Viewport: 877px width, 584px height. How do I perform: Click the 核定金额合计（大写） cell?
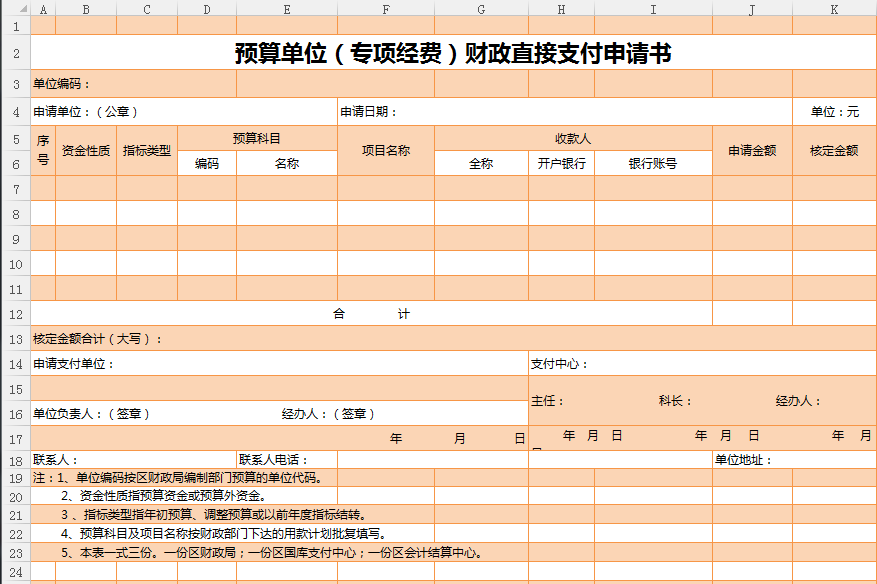pos(98,339)
